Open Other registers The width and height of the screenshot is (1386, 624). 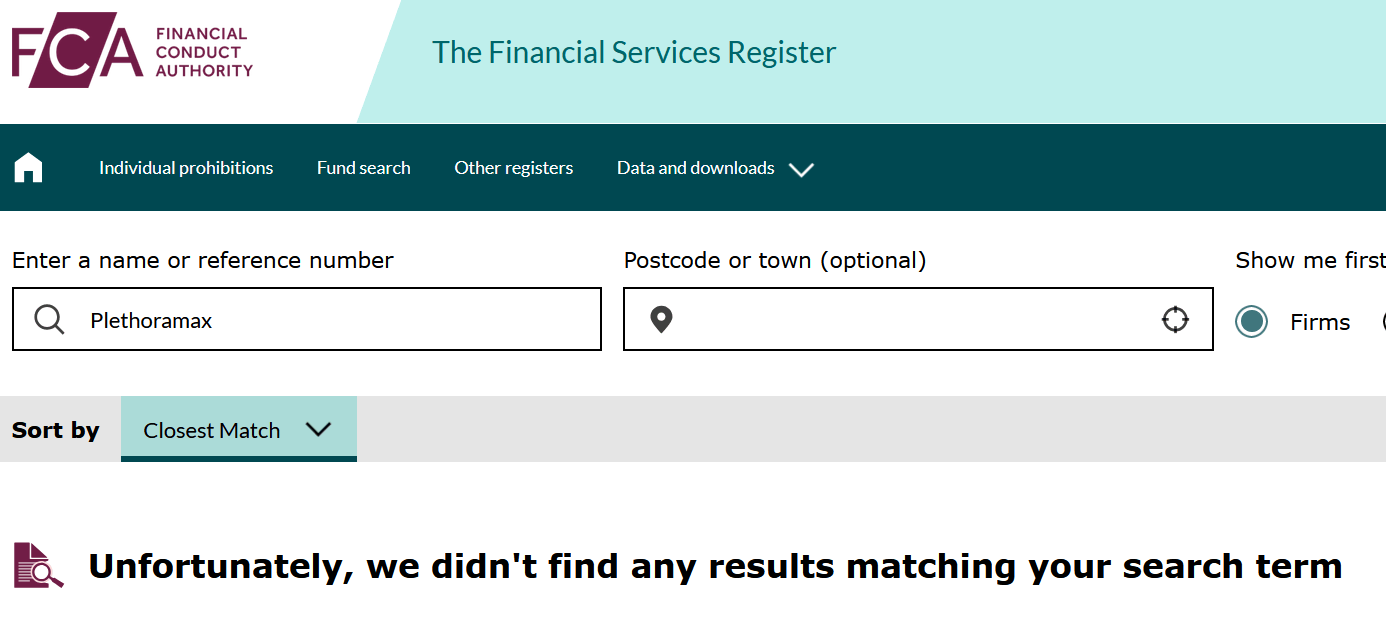point(514,168)
